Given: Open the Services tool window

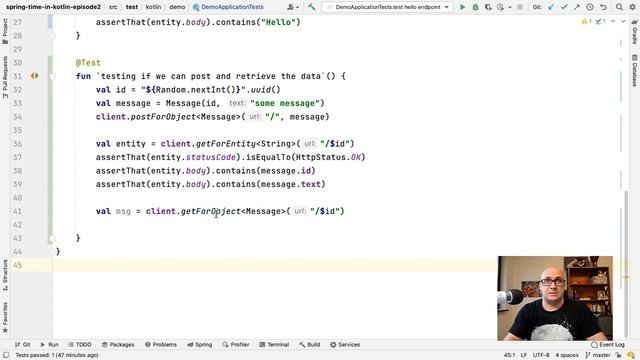Looking at the screenshot, I should tap(345, 344).
